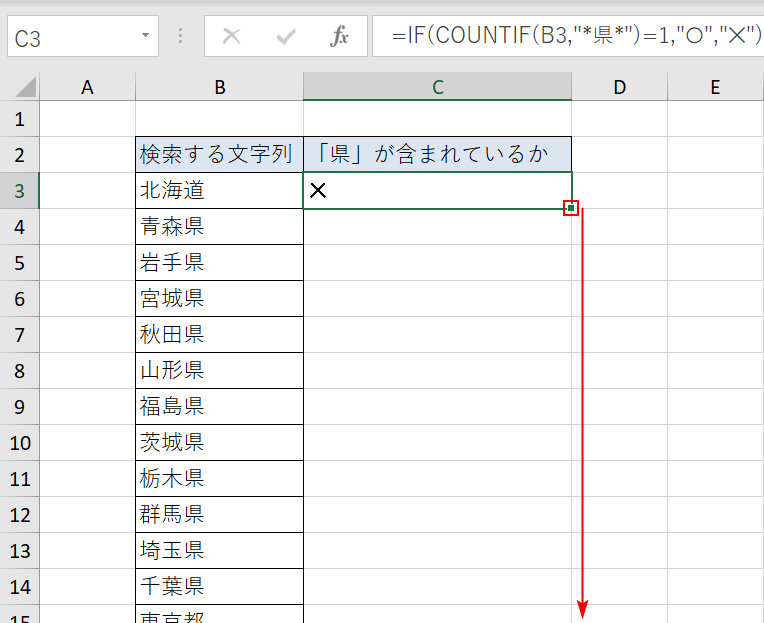This screenshot has width=764, height=623.
Task: Select cell containing 青森県
Action: [219, 227]
